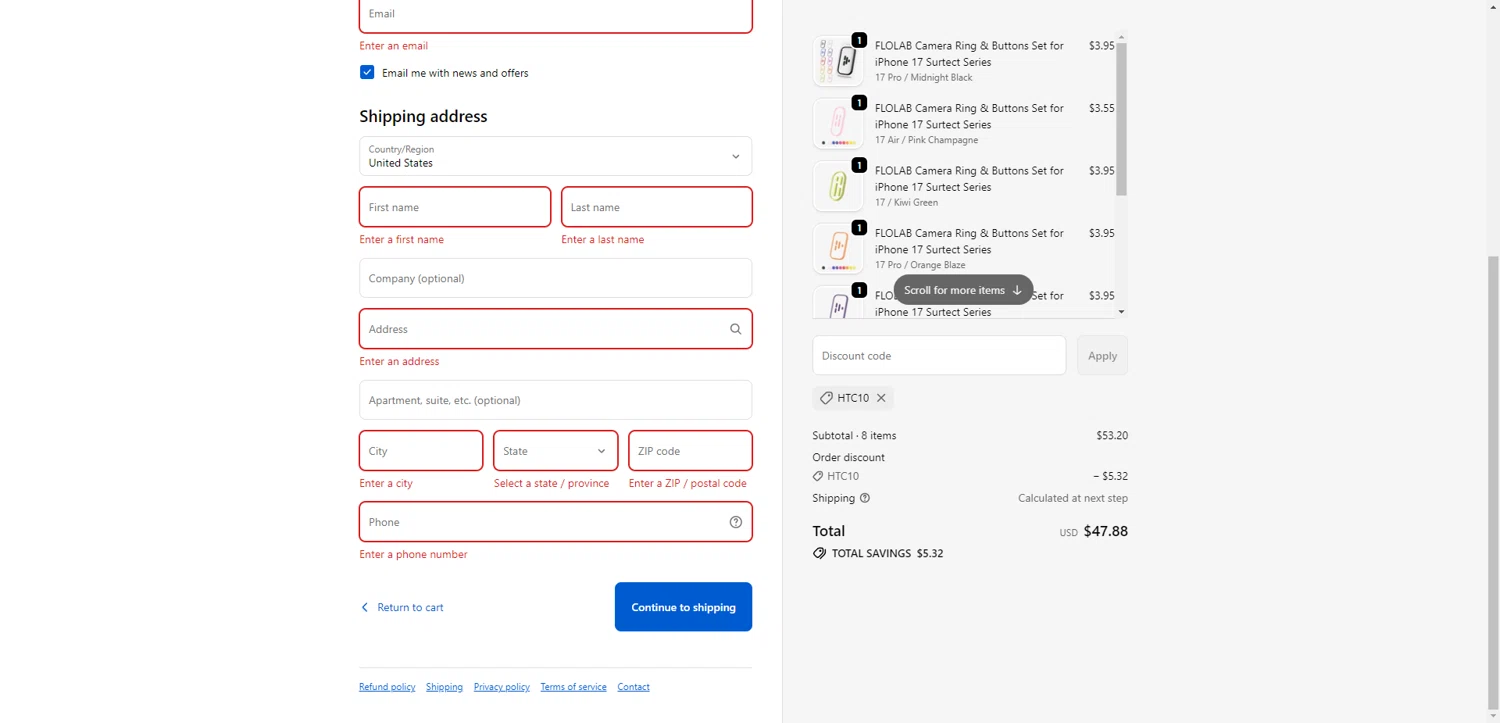Screen dimensions: 1500x723
Task: Click the 'Calculated at next step' text
Action: (x=1073, y=498)
